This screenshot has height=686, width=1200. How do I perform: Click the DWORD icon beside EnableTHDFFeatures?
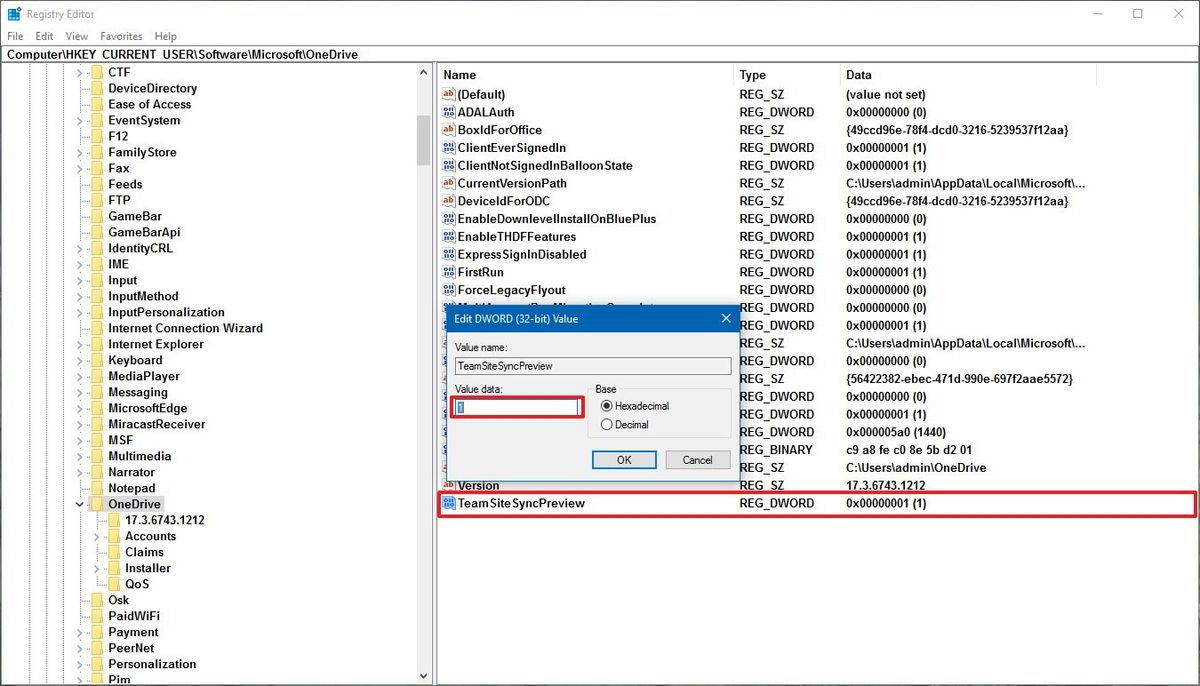click(x=448, y=236)
